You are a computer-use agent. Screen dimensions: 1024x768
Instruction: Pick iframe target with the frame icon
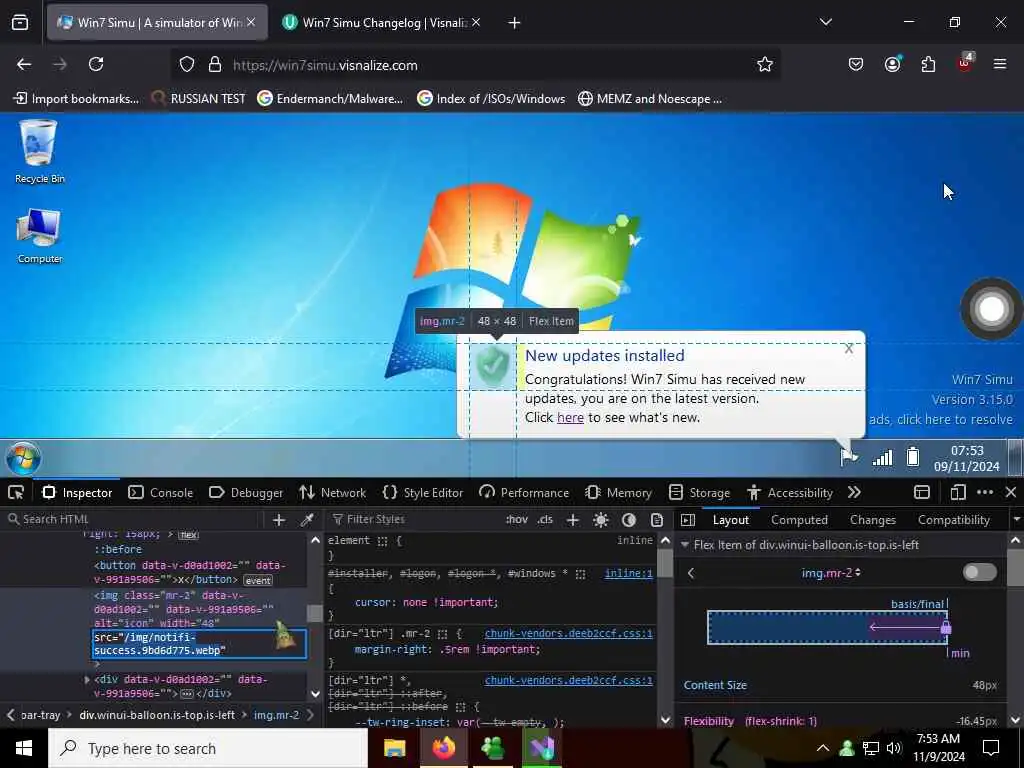922,492
